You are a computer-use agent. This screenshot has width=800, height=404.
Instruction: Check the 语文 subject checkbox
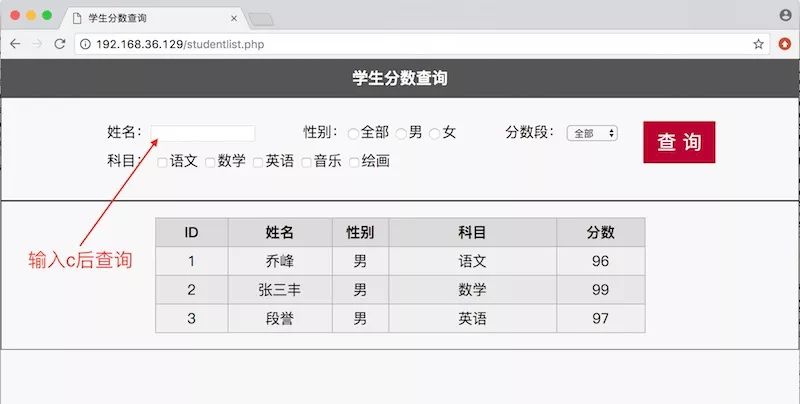coord(162,163)
